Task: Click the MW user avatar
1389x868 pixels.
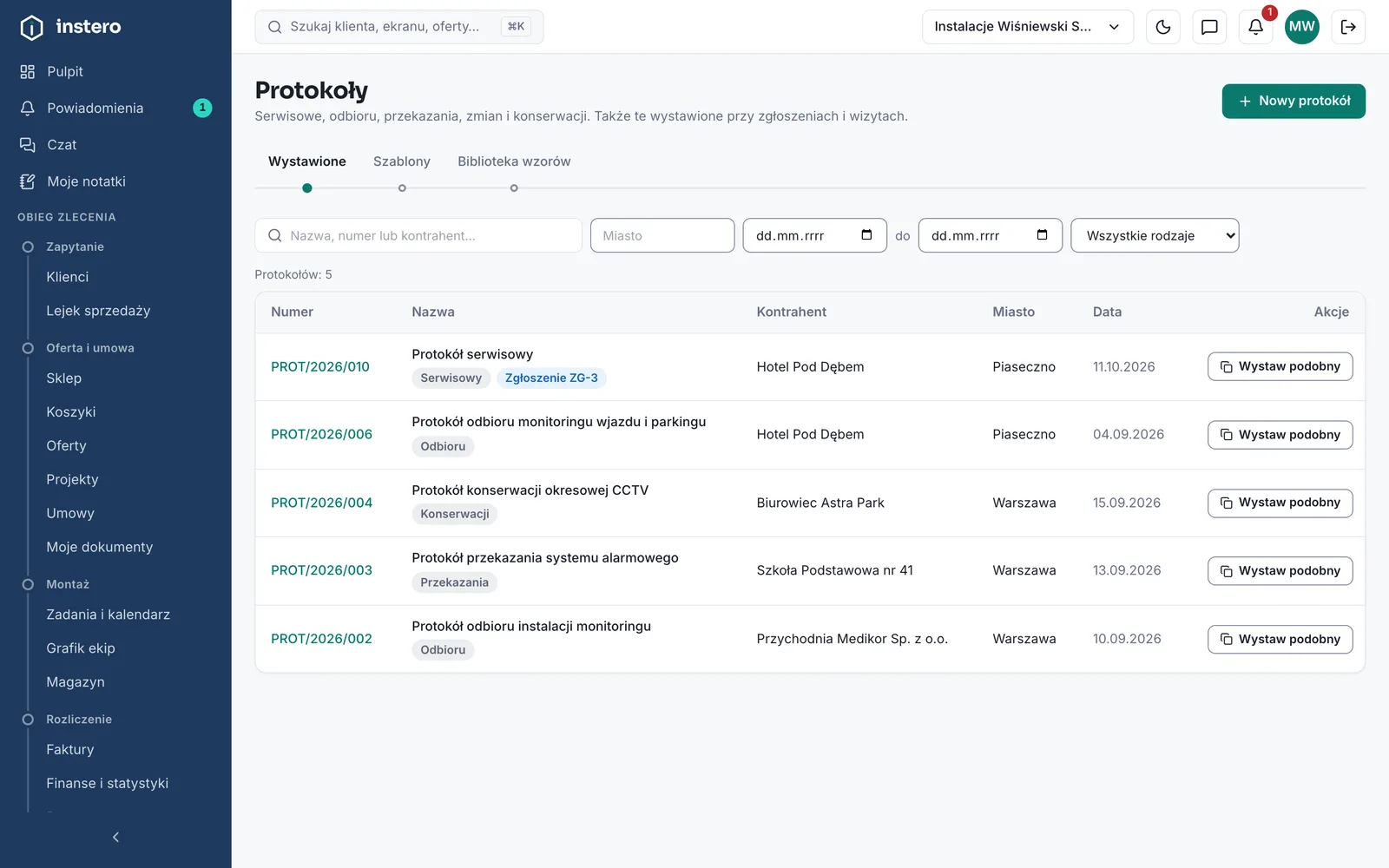Action: tap(1301, 27)
